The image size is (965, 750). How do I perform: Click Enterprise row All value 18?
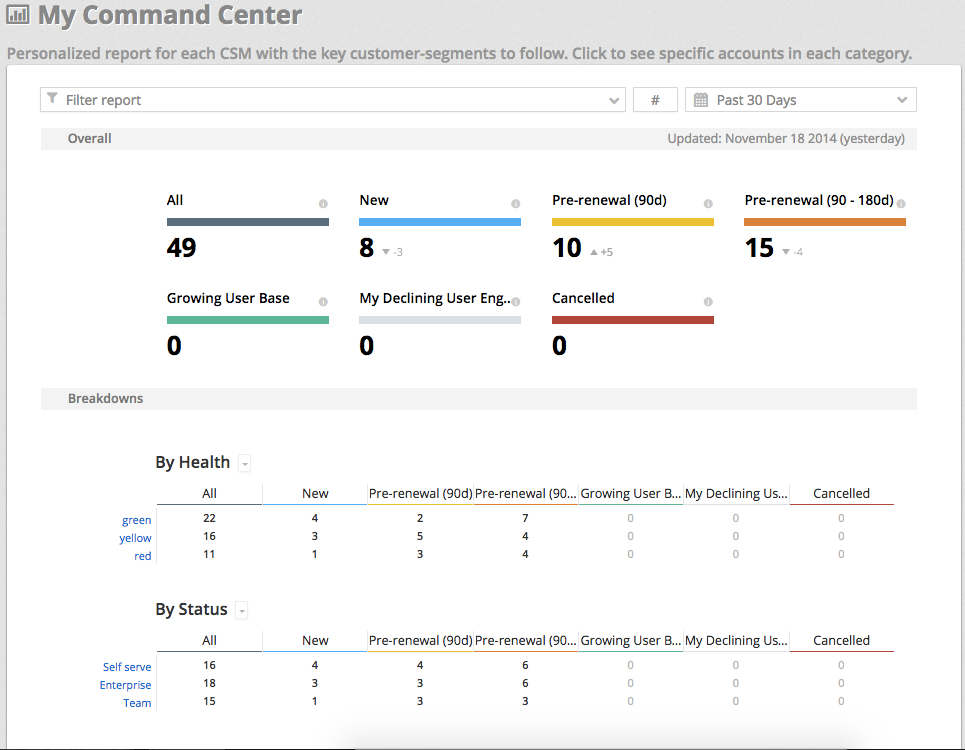tap(209, 683)
